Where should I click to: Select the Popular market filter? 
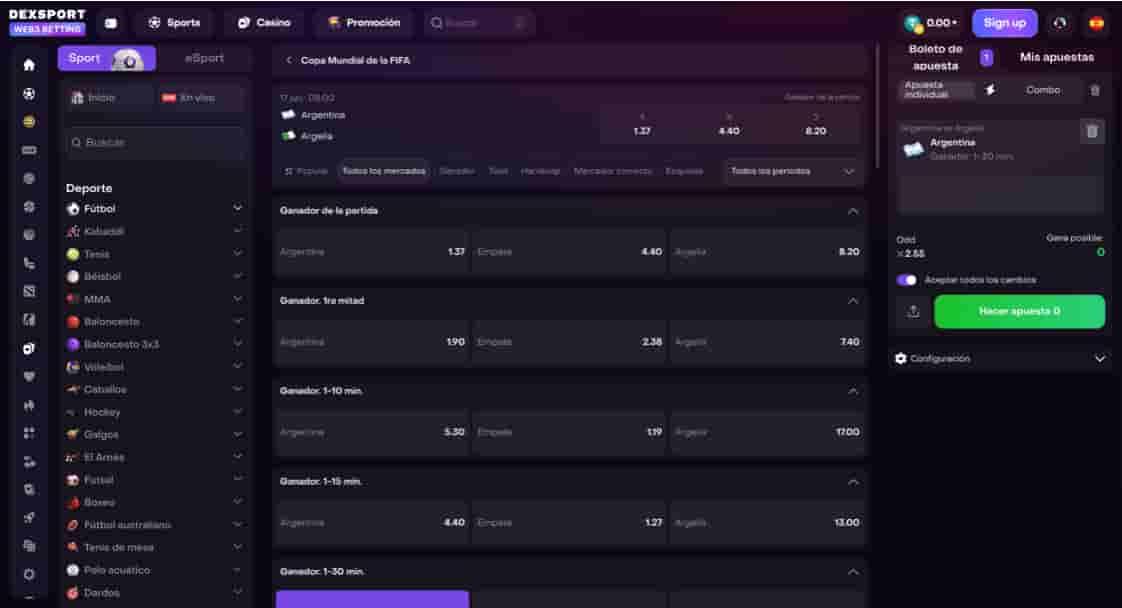coord(306,172)
